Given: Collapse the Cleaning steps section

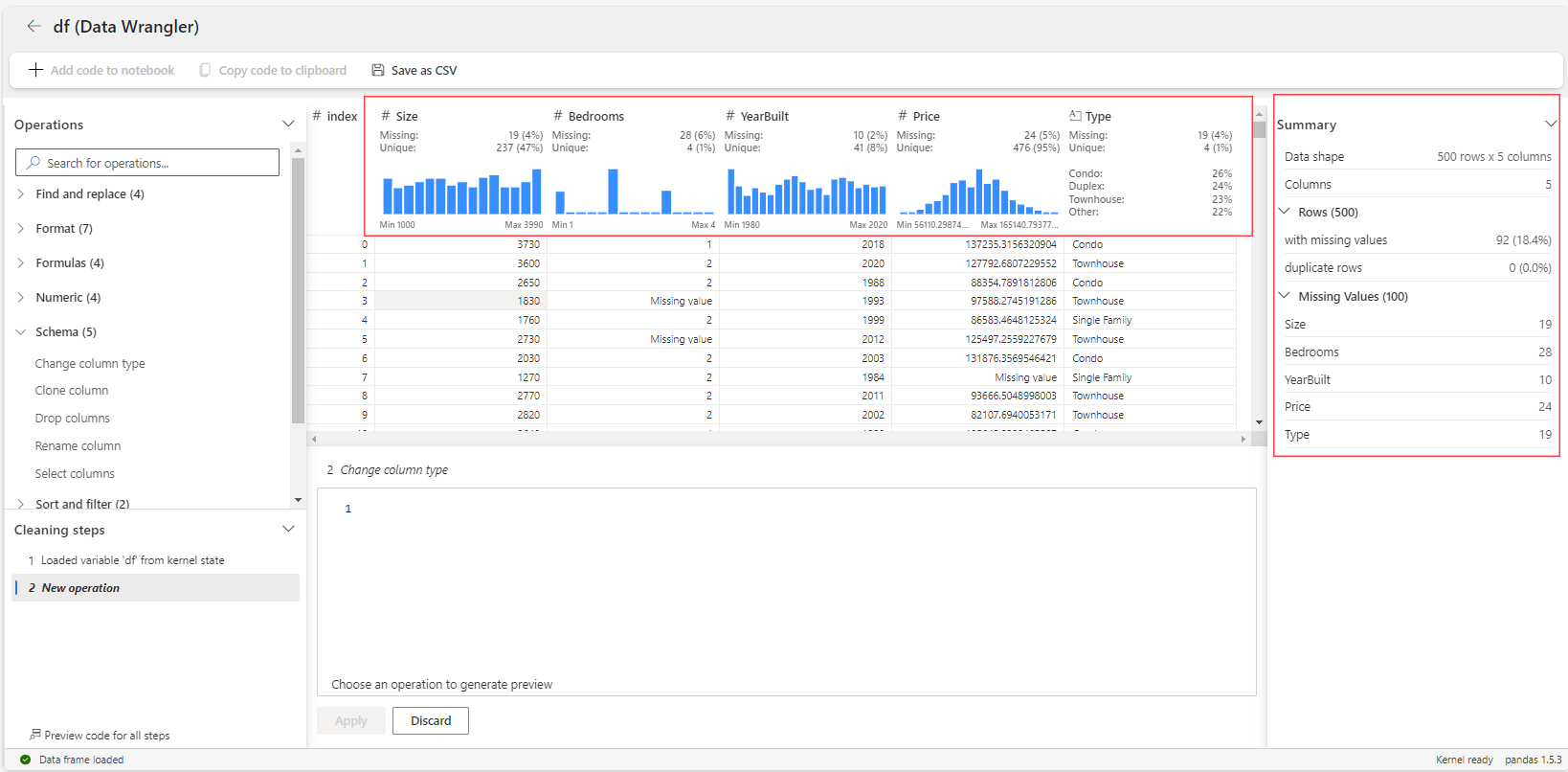Looking at the screenshot, I should pos(288,530).
